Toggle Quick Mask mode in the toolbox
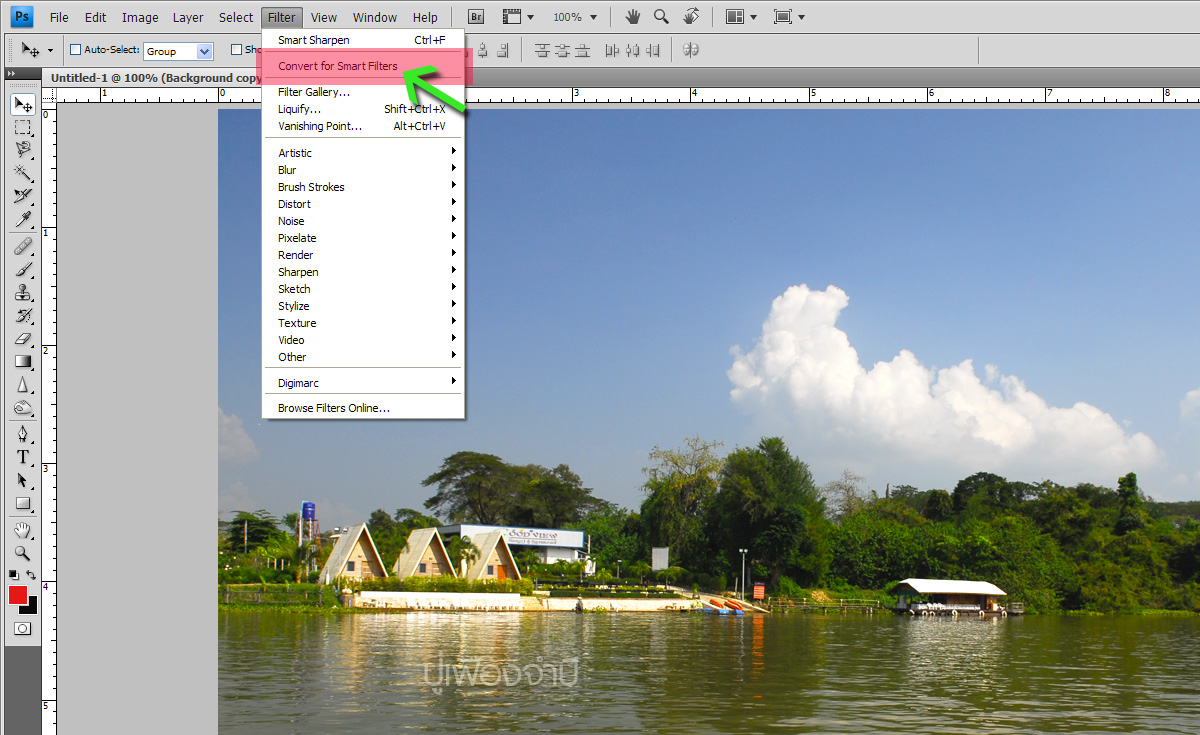This screenshot has height=735, width=1200. click(x=22, y=629)
